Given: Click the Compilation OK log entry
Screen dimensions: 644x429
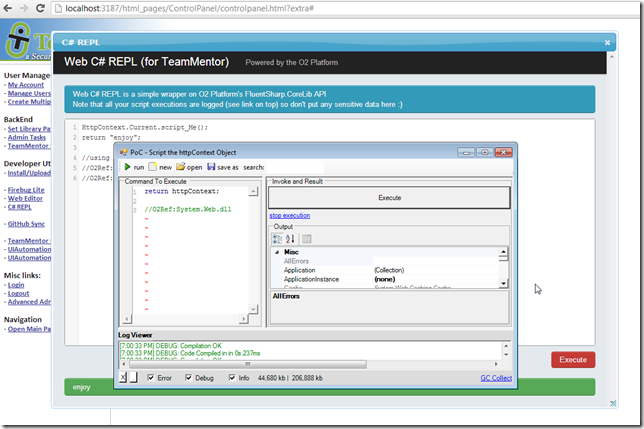Looking at the screenshot, I should pyautogui.click(x=170, y=346).
